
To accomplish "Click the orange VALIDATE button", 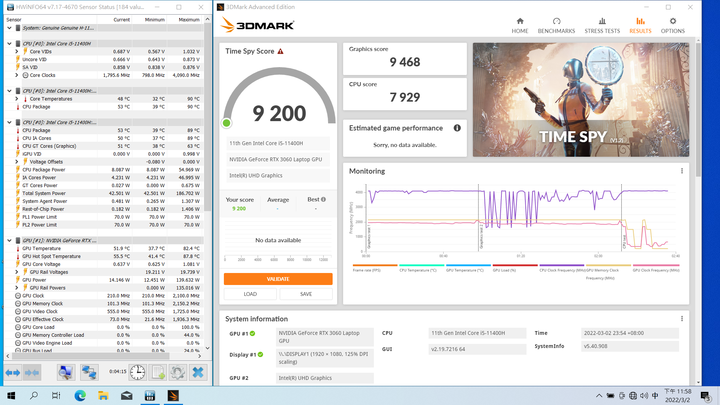I will [x=278, y=279].
